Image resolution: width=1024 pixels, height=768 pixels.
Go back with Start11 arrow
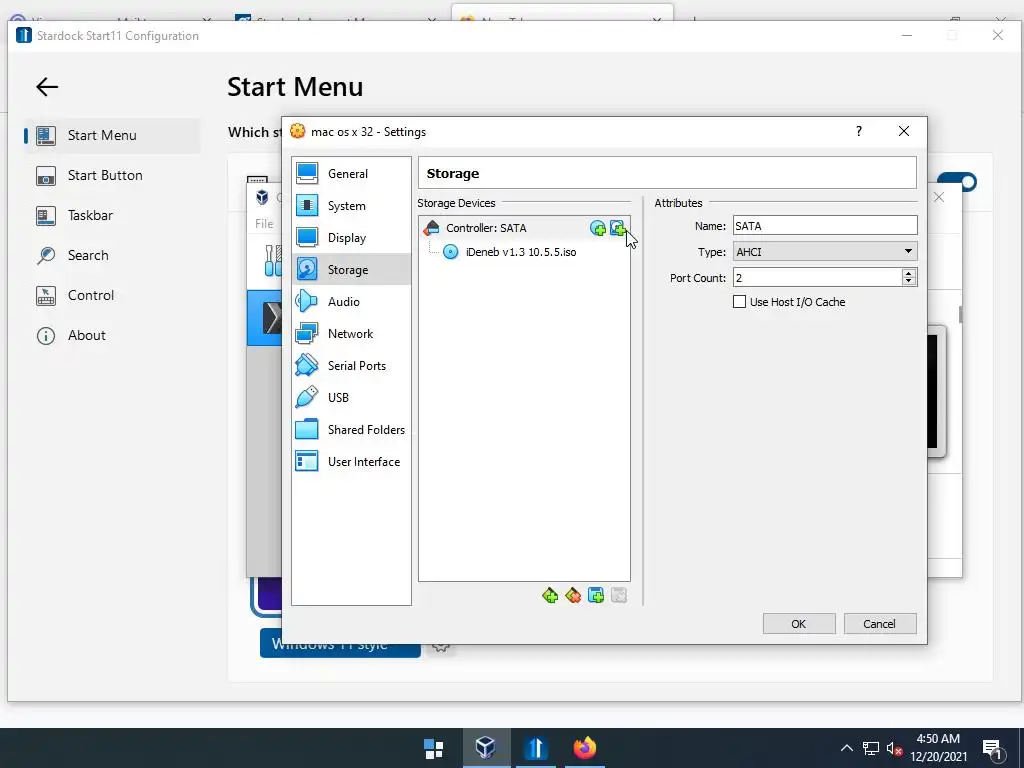[x=47, y=87]
